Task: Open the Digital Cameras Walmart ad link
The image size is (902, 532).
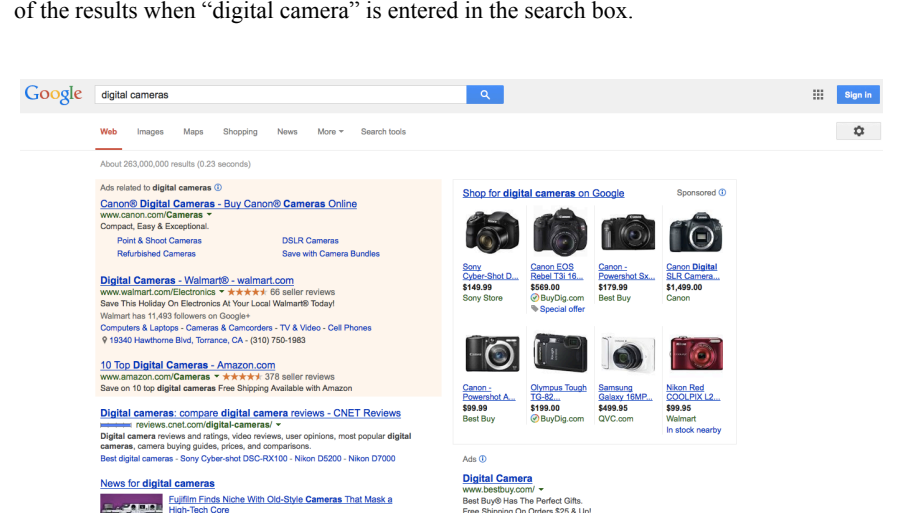Action: pos(197,280)
